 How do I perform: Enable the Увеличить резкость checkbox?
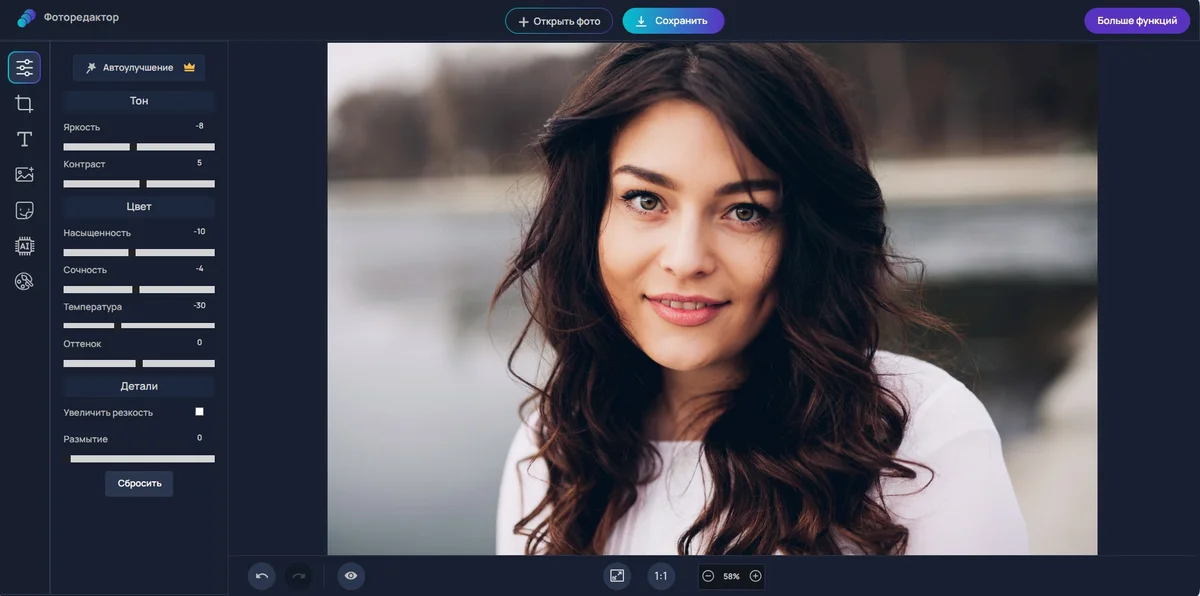[199, 411]
